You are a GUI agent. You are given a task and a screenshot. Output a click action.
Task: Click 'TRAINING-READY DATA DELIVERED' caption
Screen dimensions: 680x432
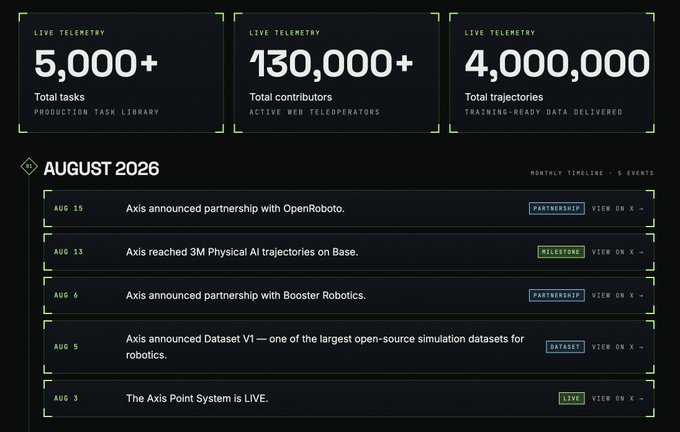tap(543, 112)
